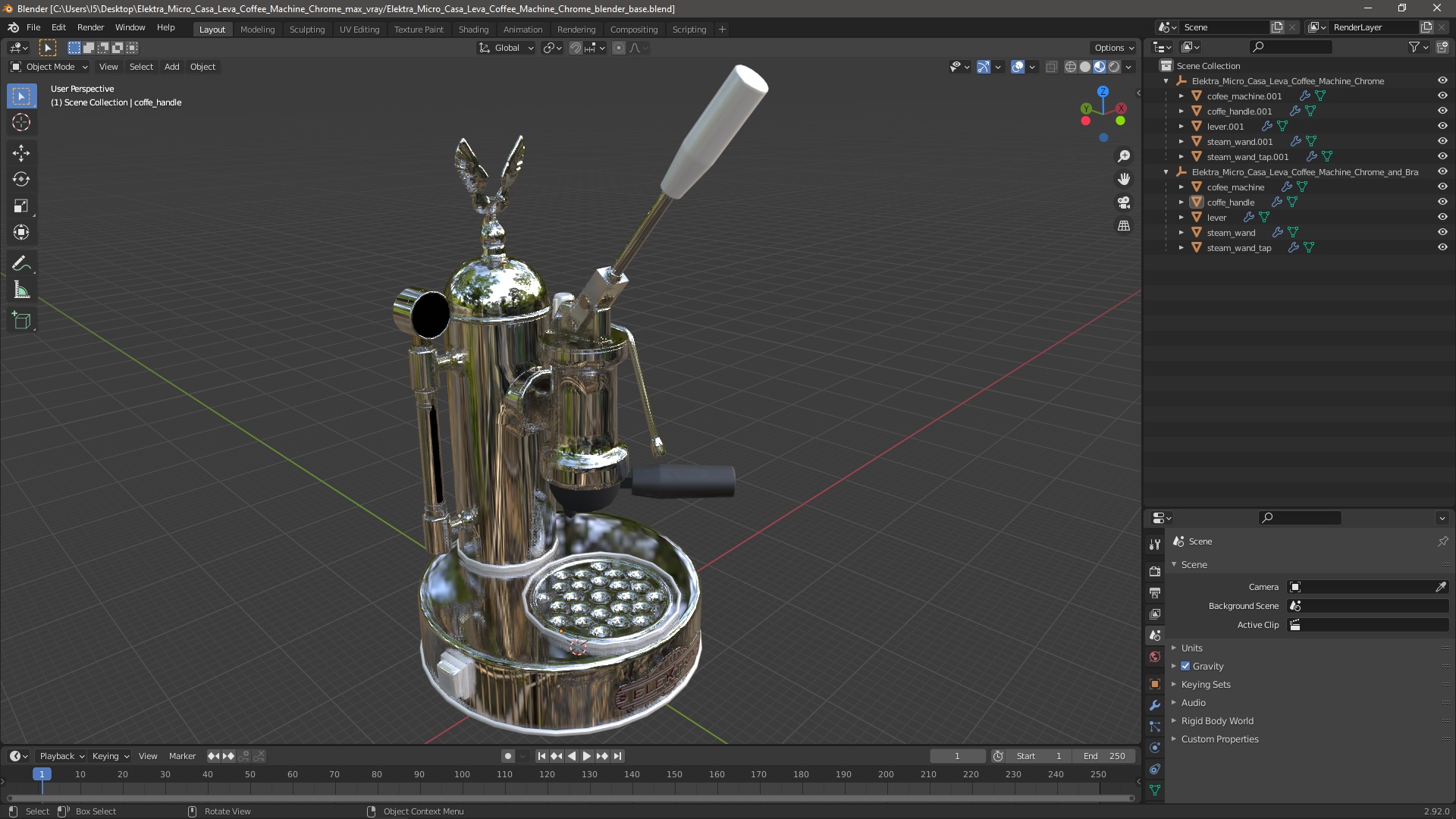
Task: Expand the Units panel
Action: [1191, 648]
